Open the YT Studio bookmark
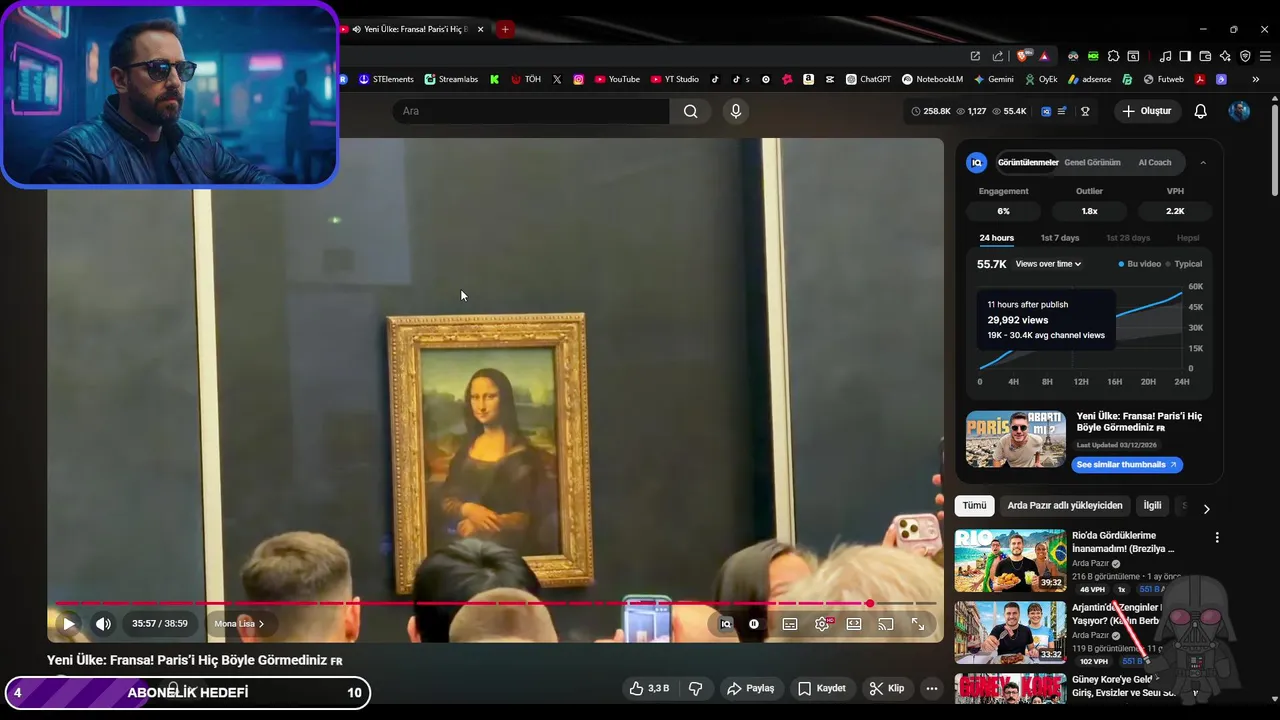Screen dimensions: 1280x720 pos(675,79)
